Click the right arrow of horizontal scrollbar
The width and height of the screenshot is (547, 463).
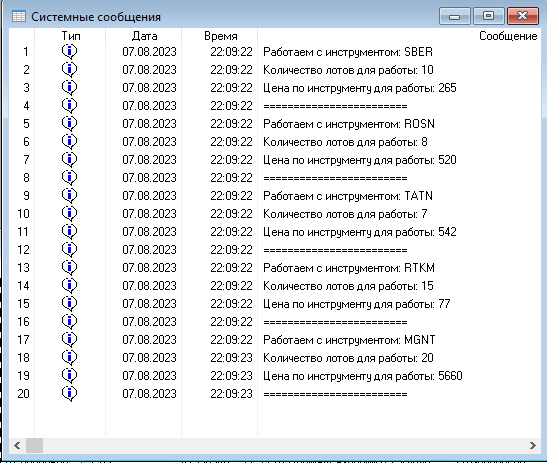tap(532, 446)
